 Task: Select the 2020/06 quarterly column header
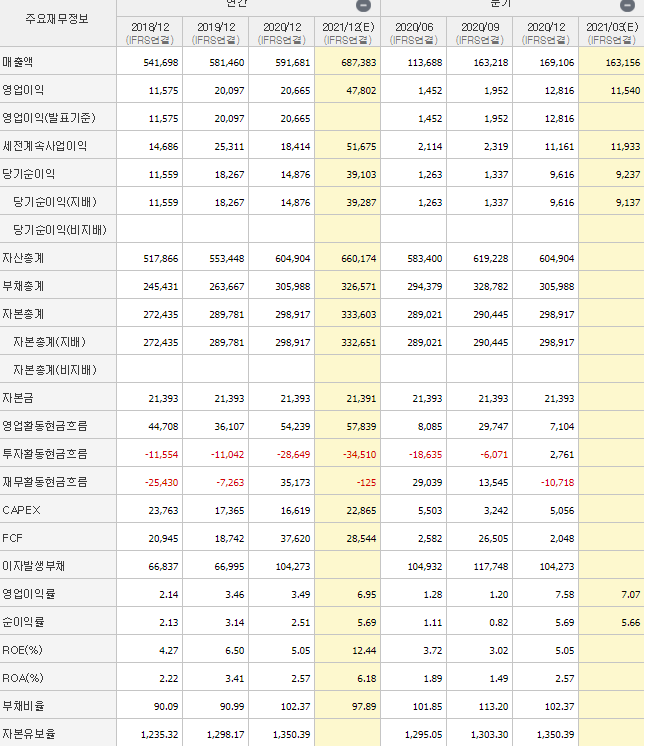click(414, 32)
